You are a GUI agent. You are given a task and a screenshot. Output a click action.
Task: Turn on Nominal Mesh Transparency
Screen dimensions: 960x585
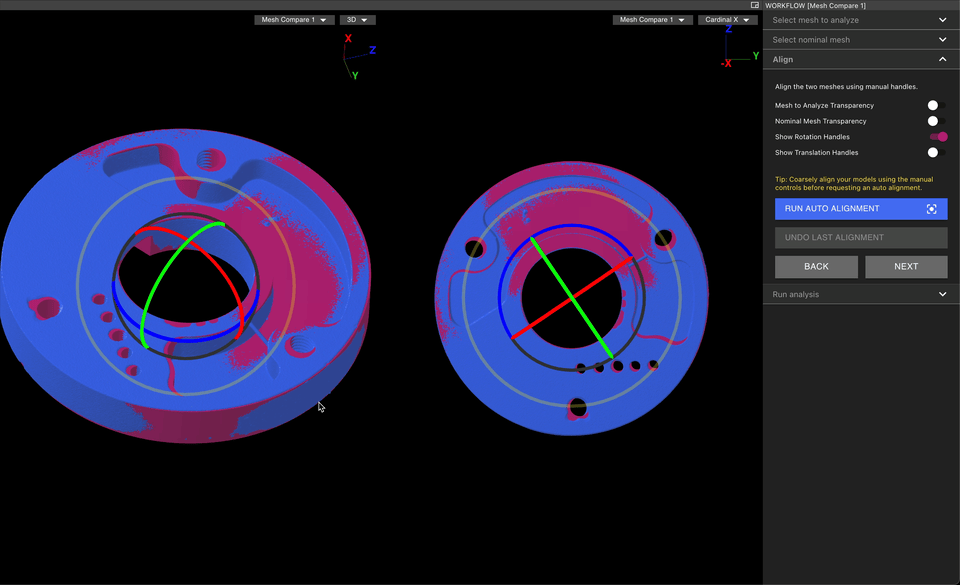coord(937,121)
